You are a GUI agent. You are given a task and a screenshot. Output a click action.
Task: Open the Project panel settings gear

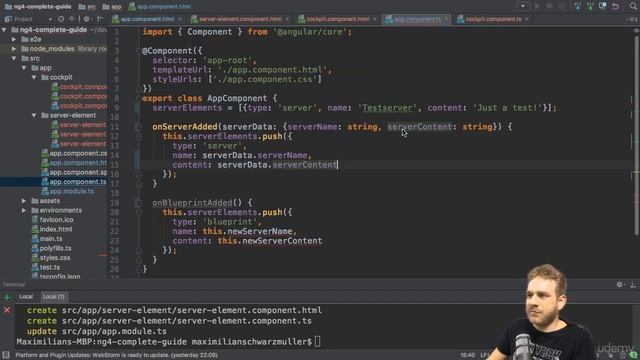[x=86, y=19]
